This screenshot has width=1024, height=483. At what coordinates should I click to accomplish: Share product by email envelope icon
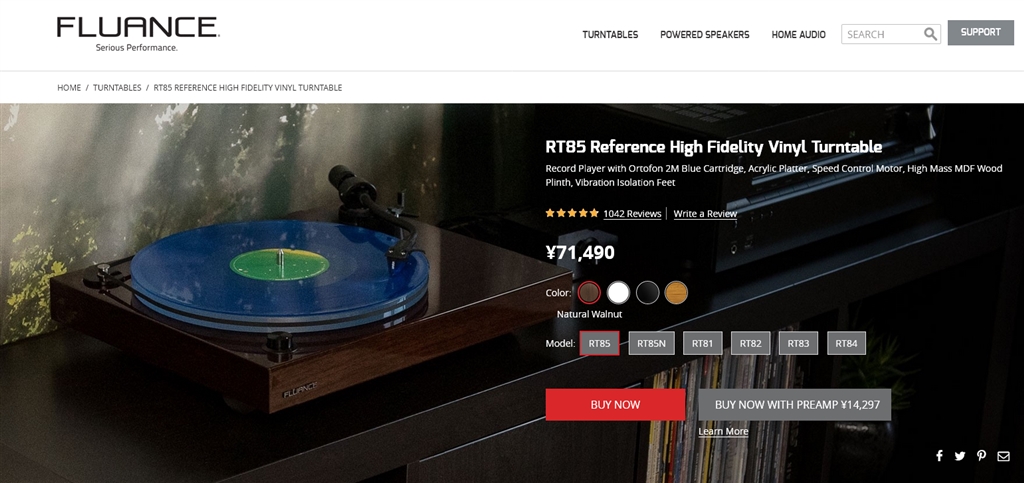click(x=1003, y=456)
